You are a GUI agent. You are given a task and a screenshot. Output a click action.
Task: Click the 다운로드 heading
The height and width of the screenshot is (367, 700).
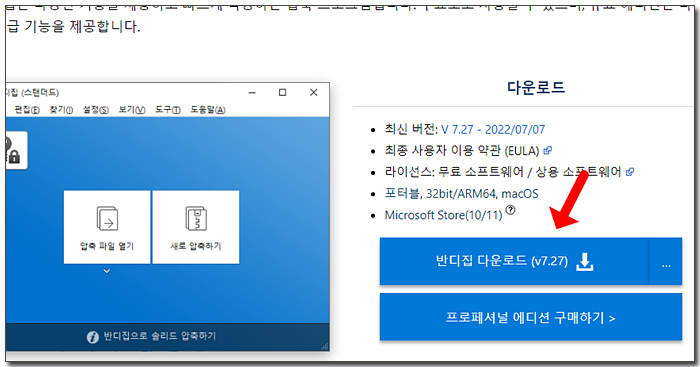[536, 87]
